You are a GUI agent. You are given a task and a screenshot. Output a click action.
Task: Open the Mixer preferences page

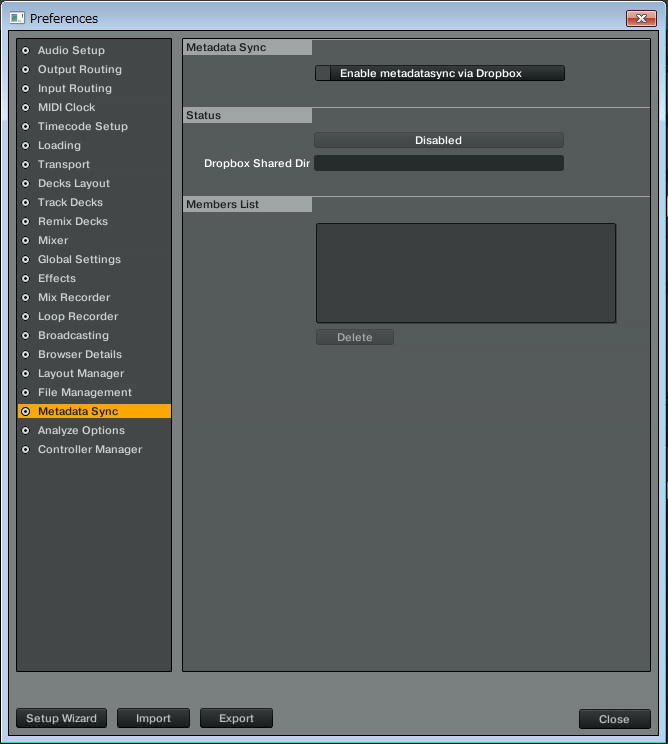pyautogui.click(x=94, y=240)
